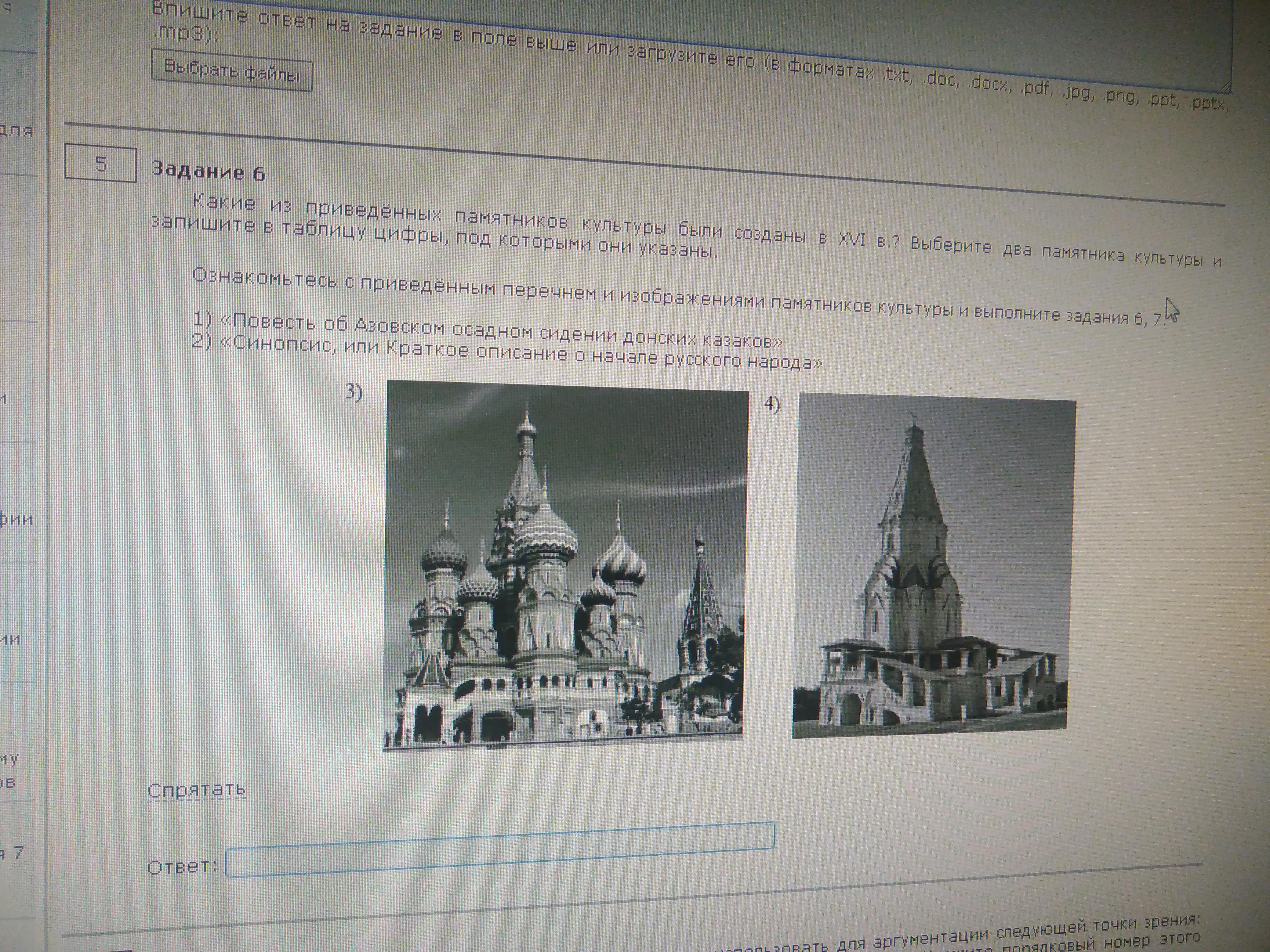Click the 'Выбрать файлы' file upload button

pyautogui.click(x=232, y=70)
